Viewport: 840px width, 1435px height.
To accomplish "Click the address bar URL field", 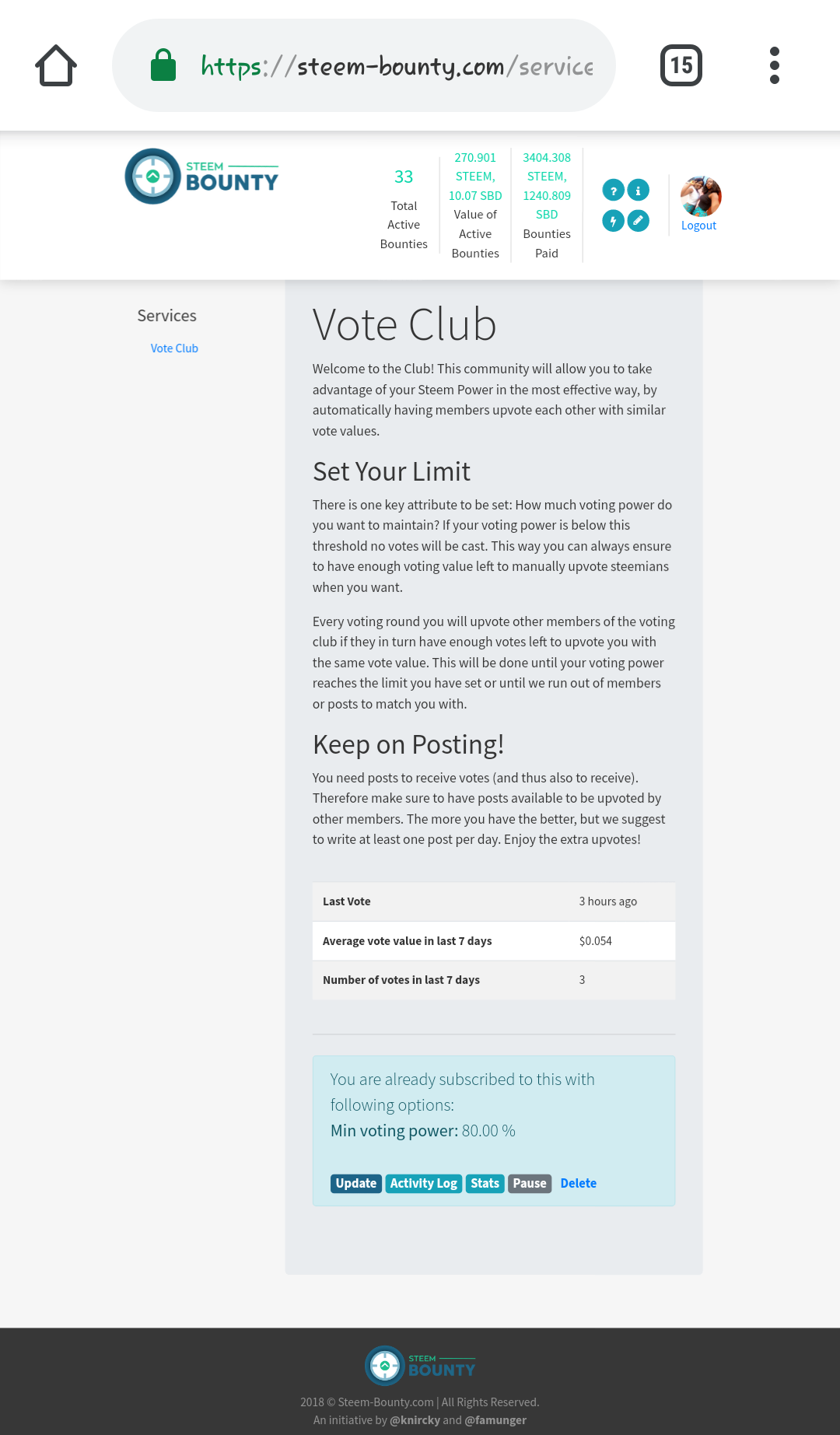I will [x=397, y=66].
